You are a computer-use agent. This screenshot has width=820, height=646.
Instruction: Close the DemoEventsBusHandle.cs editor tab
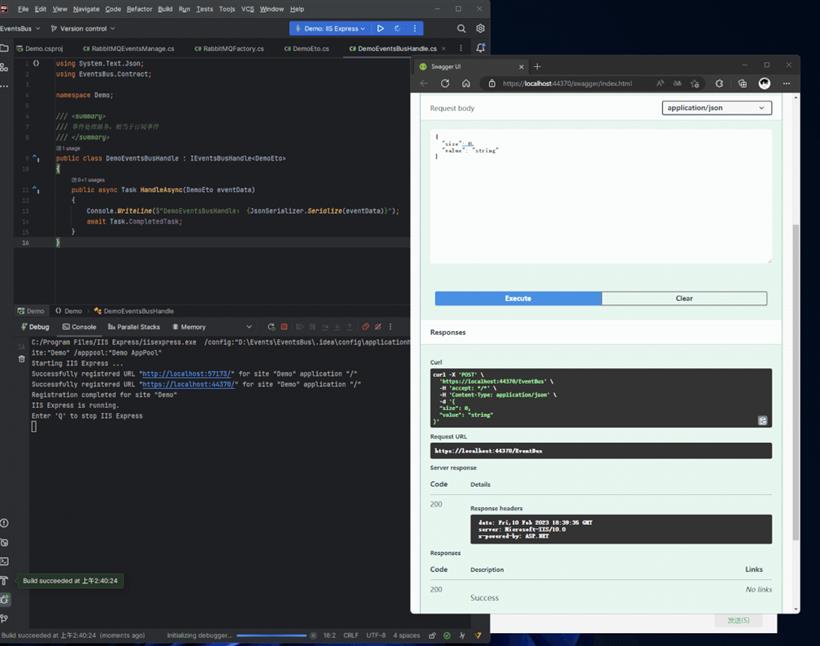(444, 48)
